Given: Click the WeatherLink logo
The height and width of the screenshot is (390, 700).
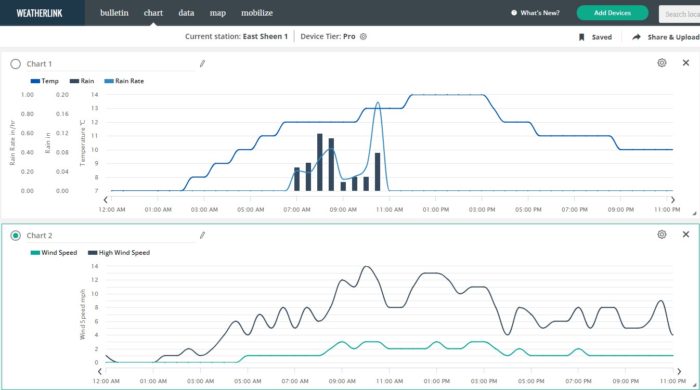Looking at the screenshot, I should point(39,13).
